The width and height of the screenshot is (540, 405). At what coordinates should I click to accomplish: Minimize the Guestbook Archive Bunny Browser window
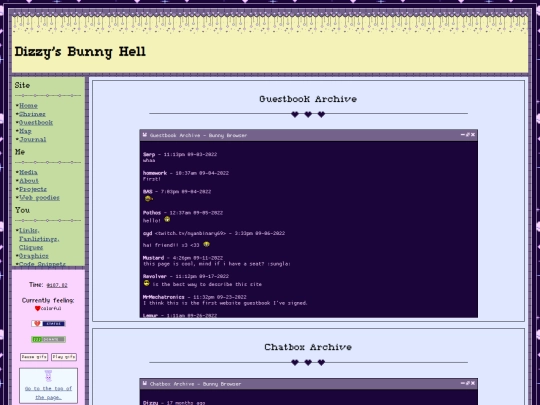point(463,135)
